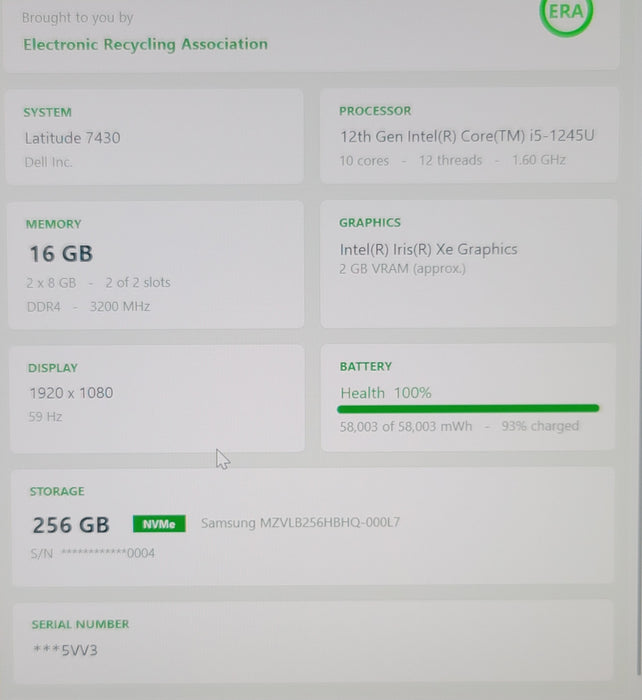This screenshot has height=700, width=642.
Task: Click the PROCESSOR heading
Action: click(375, 111)
